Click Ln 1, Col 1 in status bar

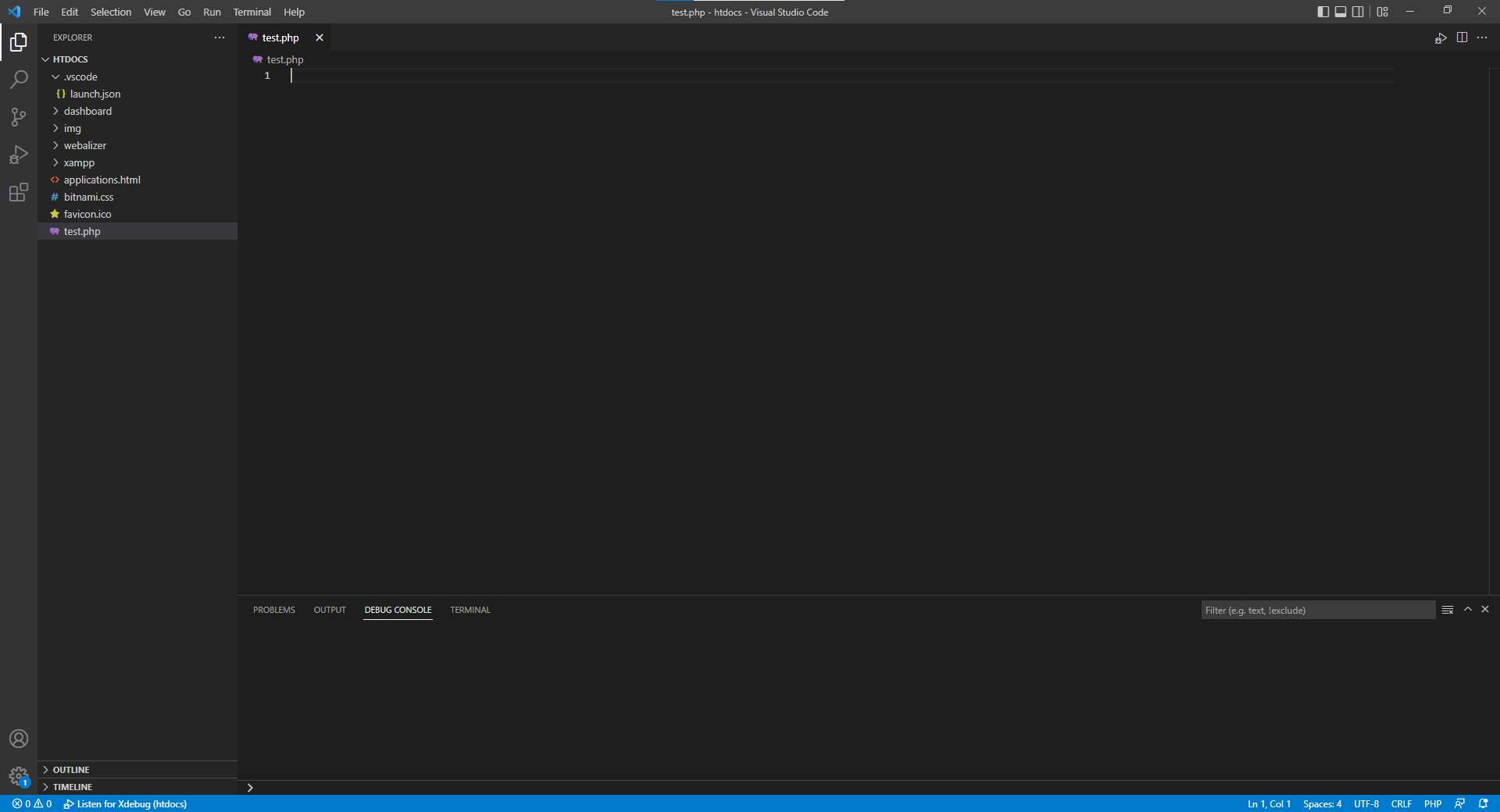click(x=1269, y=803)
